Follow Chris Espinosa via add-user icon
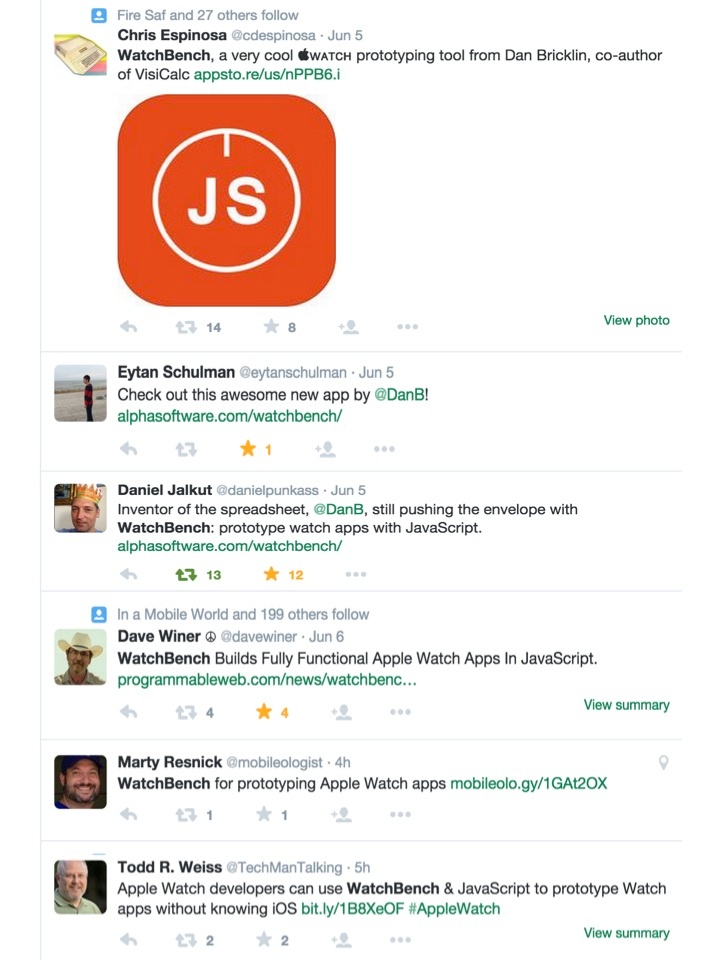 (348, 327)
